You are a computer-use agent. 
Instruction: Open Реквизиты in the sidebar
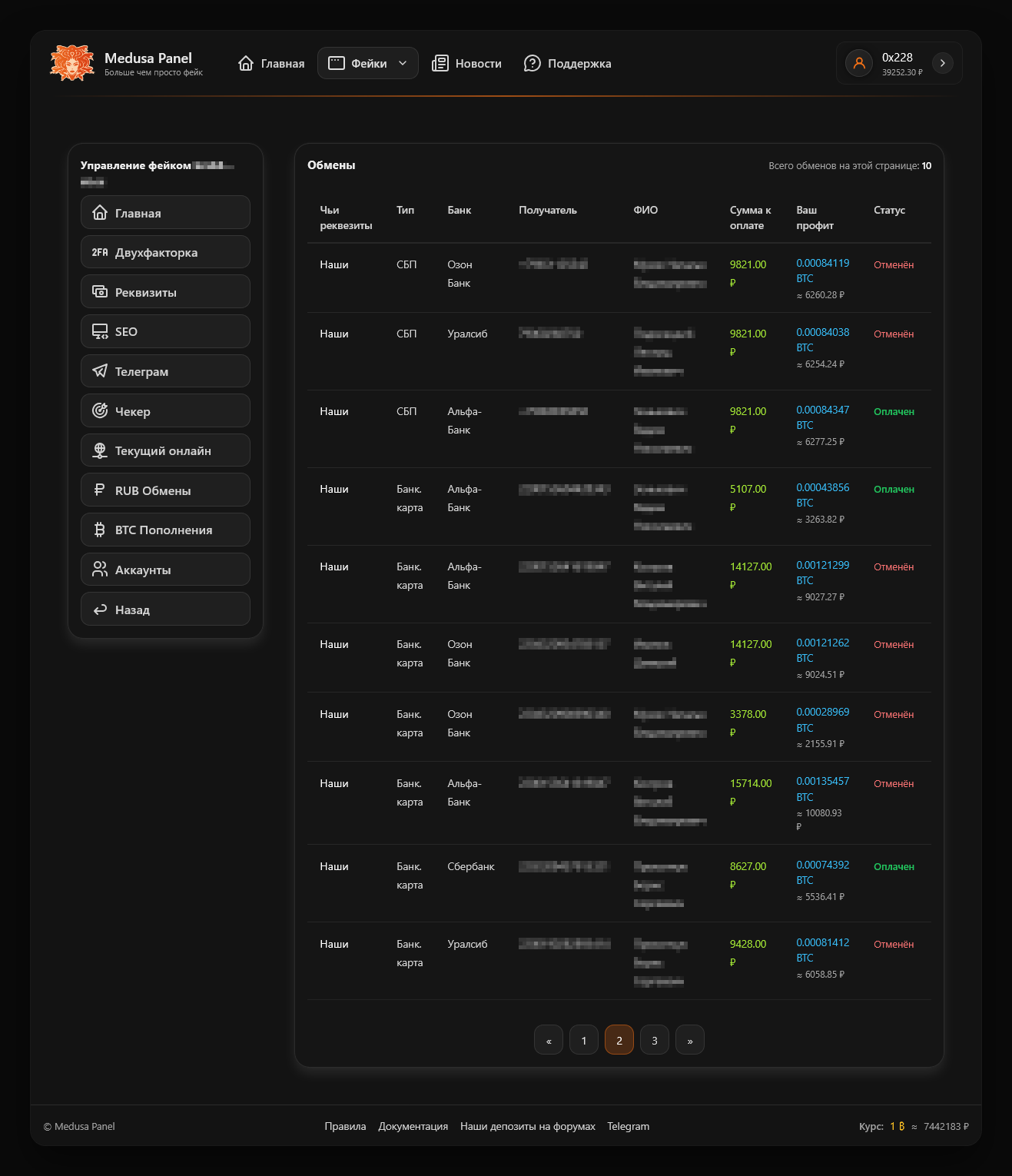coord(165,292)
